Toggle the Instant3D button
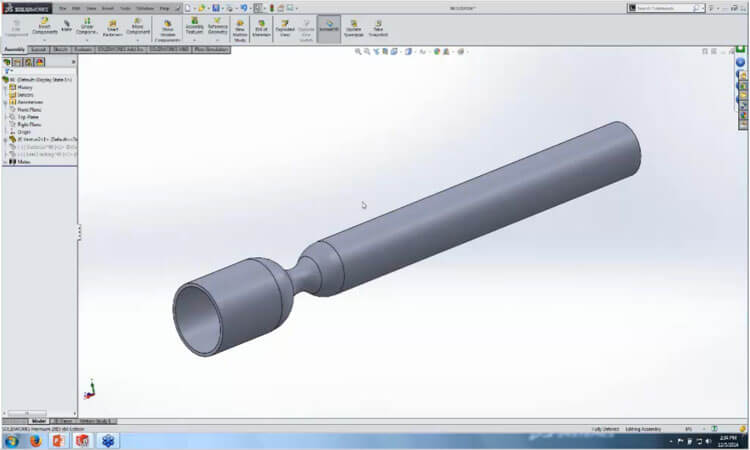The width and height of the screenshot is (750, 450). 329,25
